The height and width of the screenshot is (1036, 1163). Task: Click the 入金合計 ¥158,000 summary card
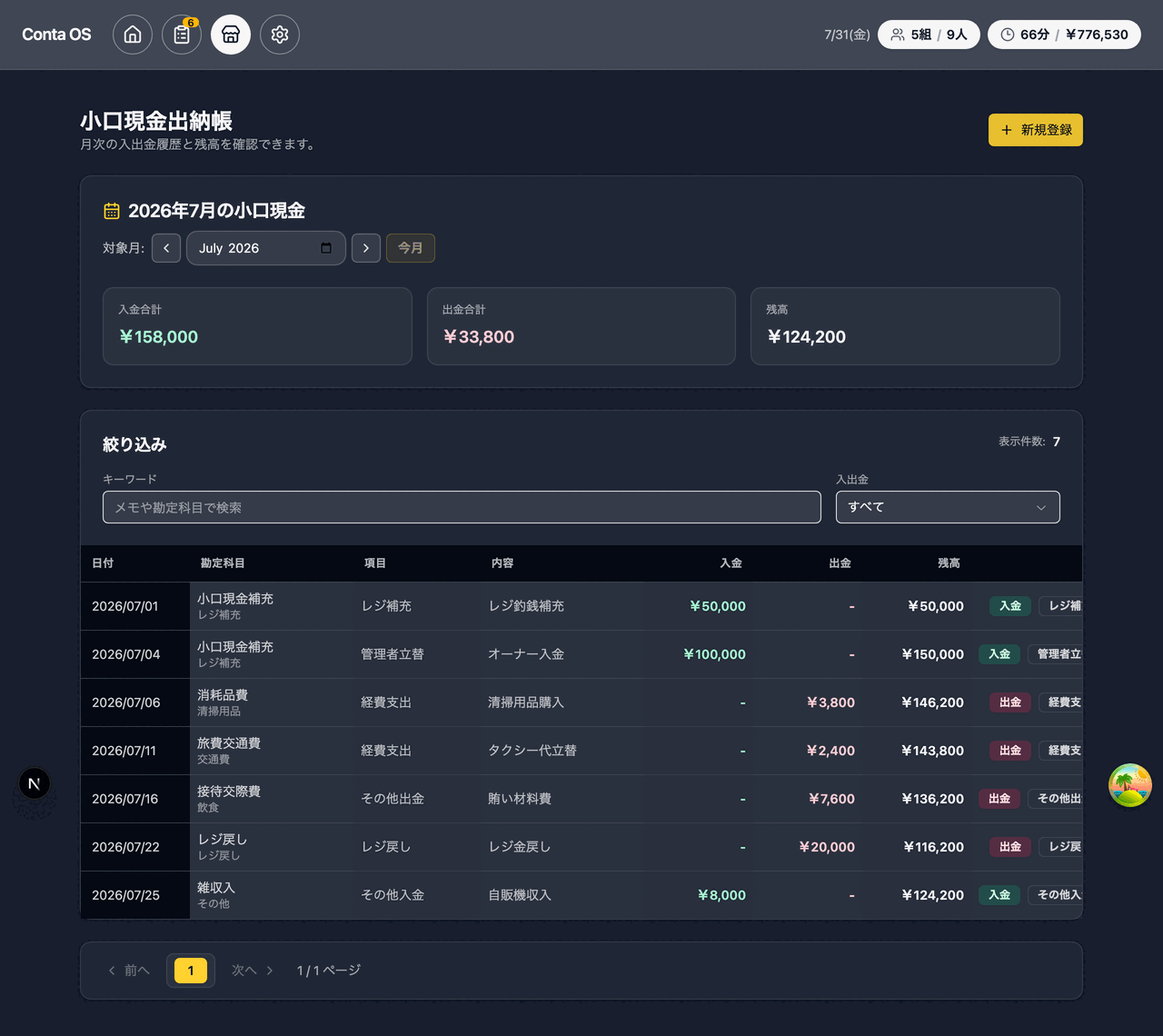(257, 326)
